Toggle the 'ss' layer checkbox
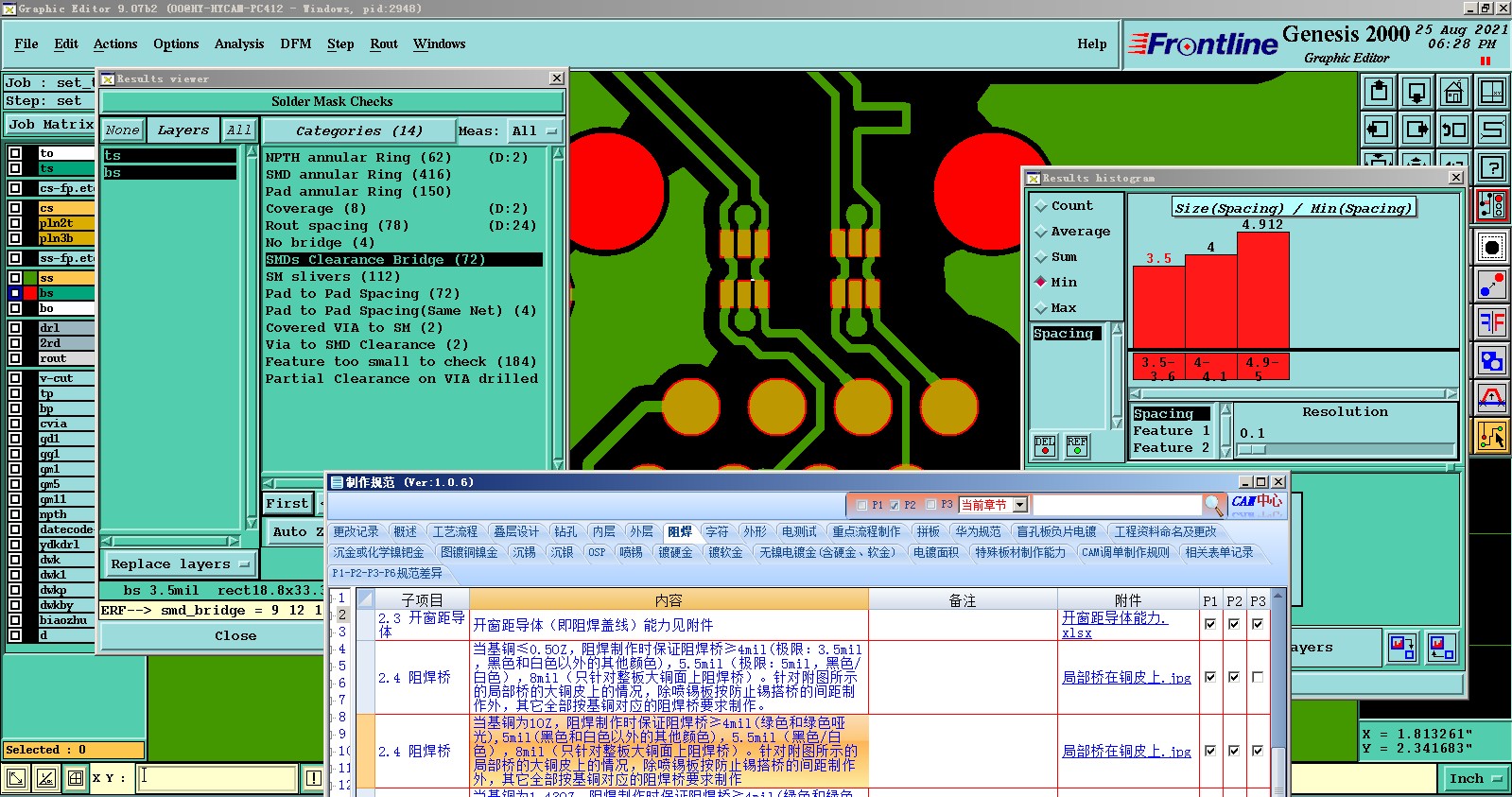The image size is (1512, 797). click(x=15, y=278)
